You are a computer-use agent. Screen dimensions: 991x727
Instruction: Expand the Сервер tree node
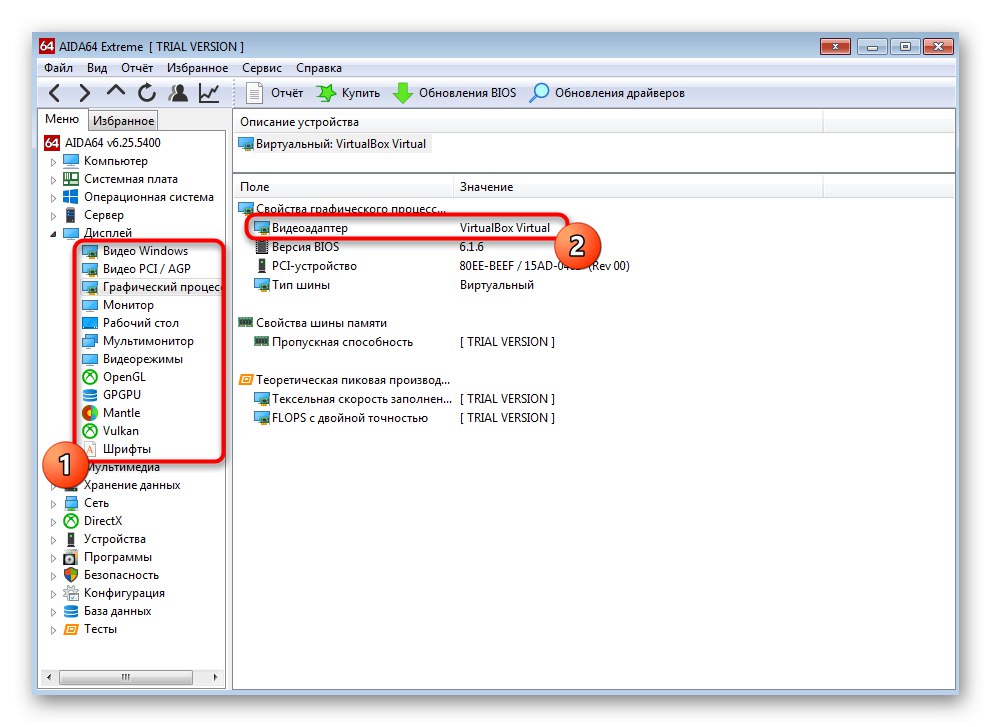coord(53,216)
